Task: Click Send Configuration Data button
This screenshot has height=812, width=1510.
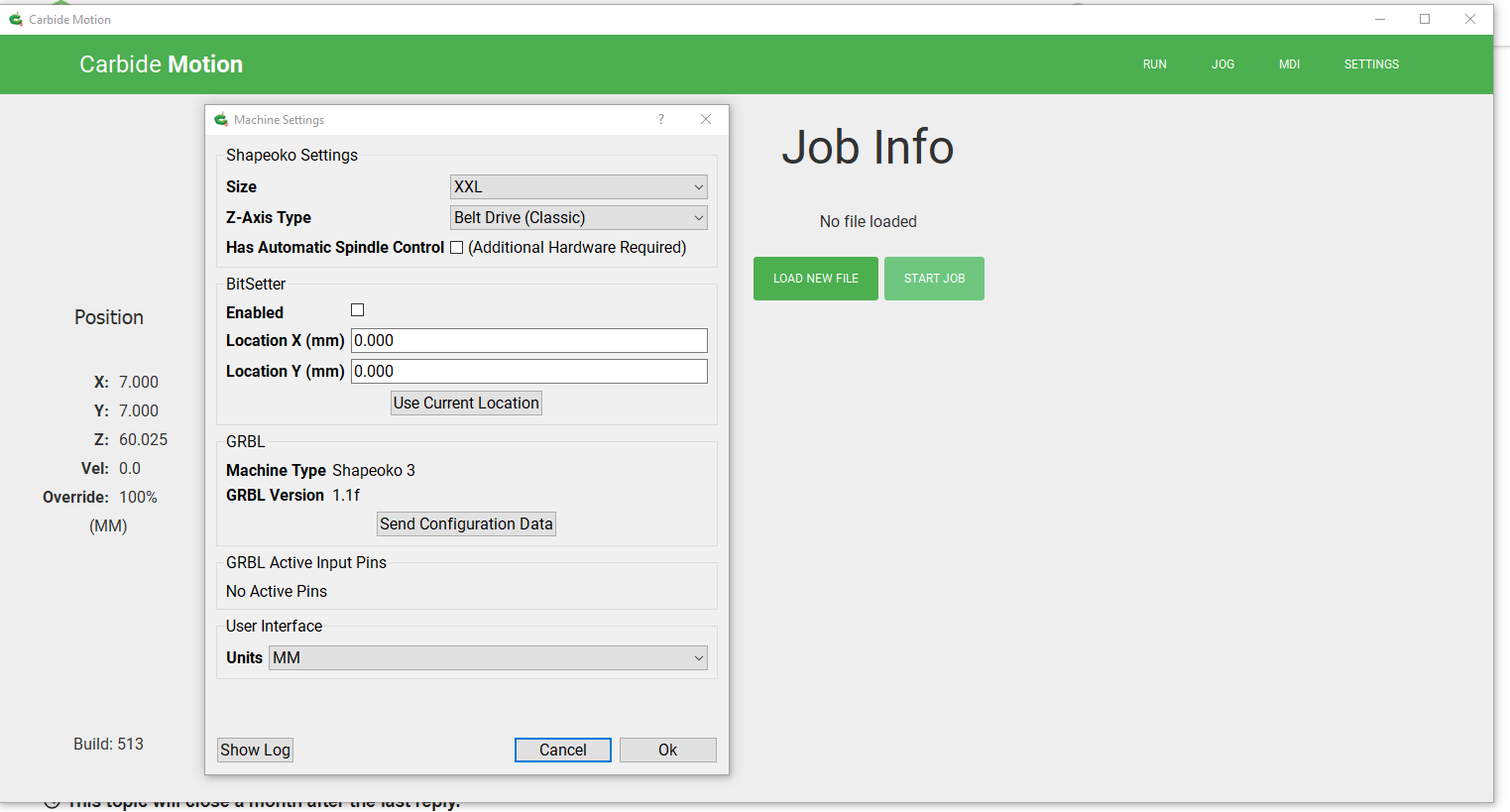Action: point(466,523)
